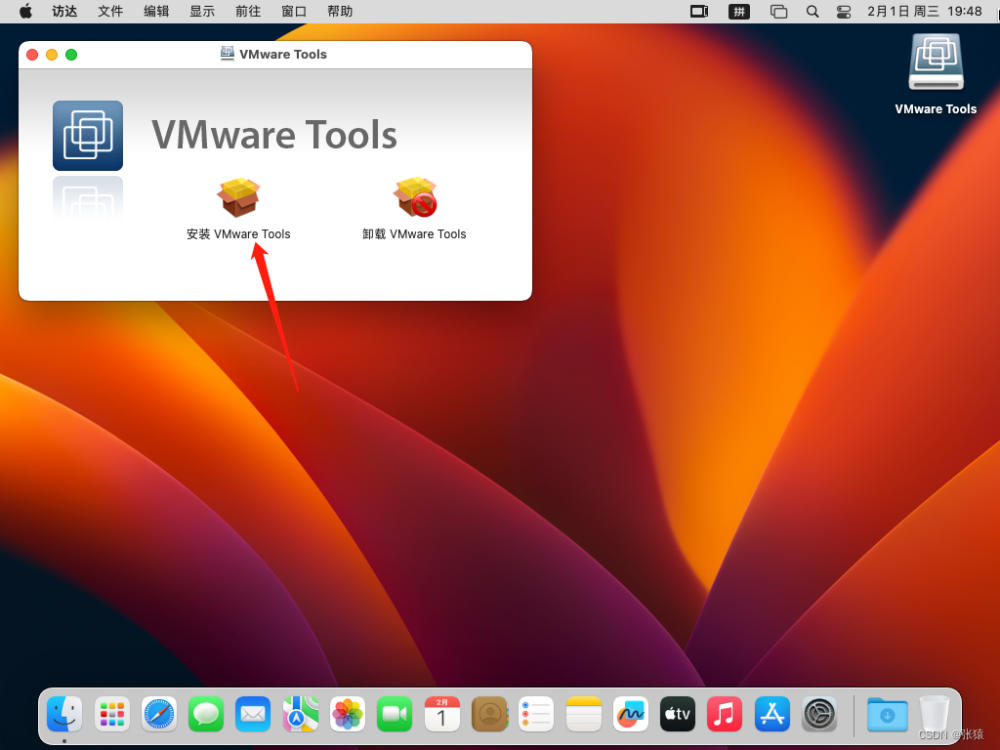Open the 卸载 VMware Tools uninstaller package icon

415,197
